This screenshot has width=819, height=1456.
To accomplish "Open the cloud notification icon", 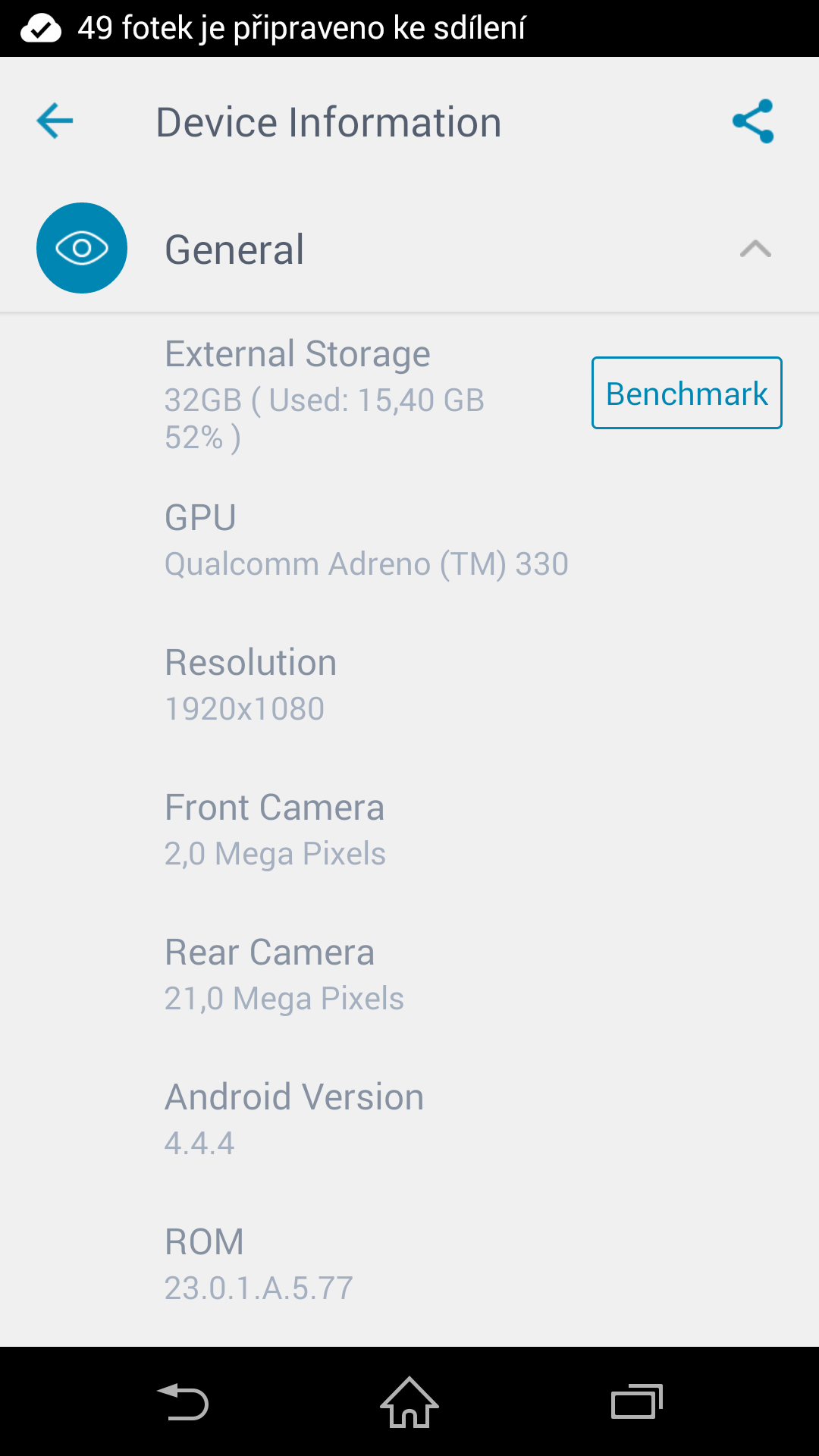I will (x=41, y=29).
